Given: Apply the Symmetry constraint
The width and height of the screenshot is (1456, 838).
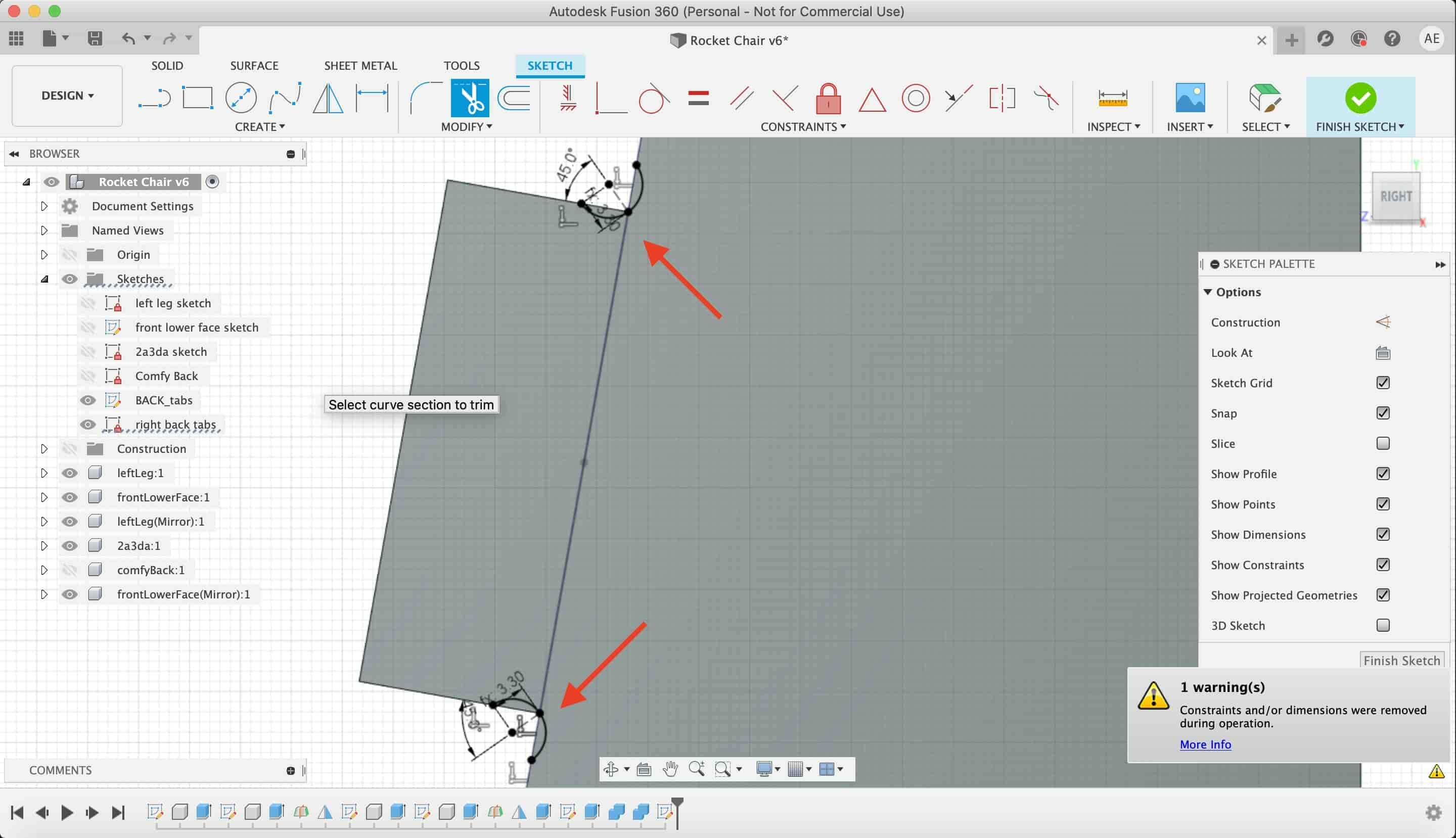Looking at the screenshot, I should 1003,98.
